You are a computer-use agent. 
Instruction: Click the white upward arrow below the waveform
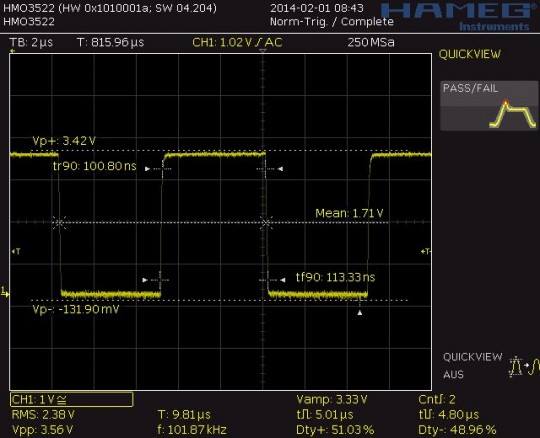coord(360,313)
